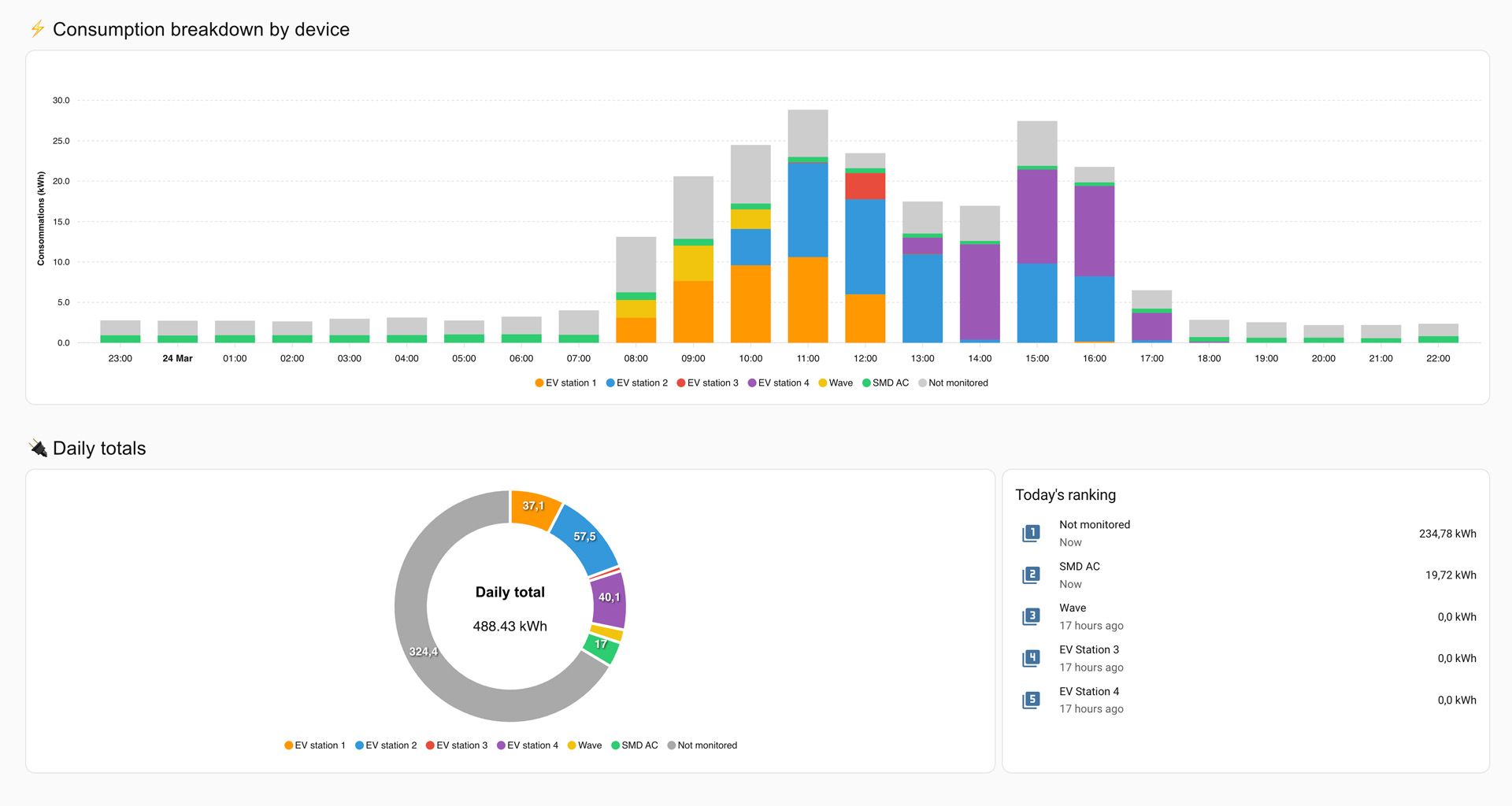
Task: Hide EV station 2 series in bar chart legend
Action: 636,383
